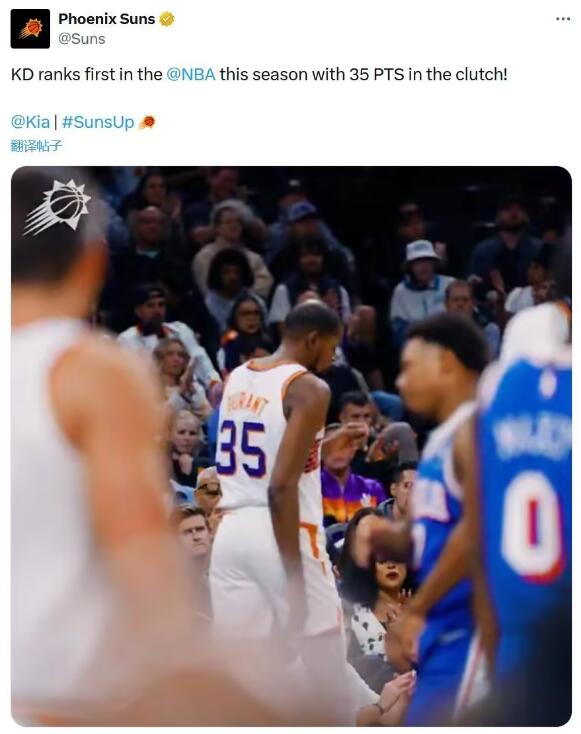581x734 pixels.
Task: Click the #SunsUp hashtag
Action: pyautogui.click(x=98, y=122)
